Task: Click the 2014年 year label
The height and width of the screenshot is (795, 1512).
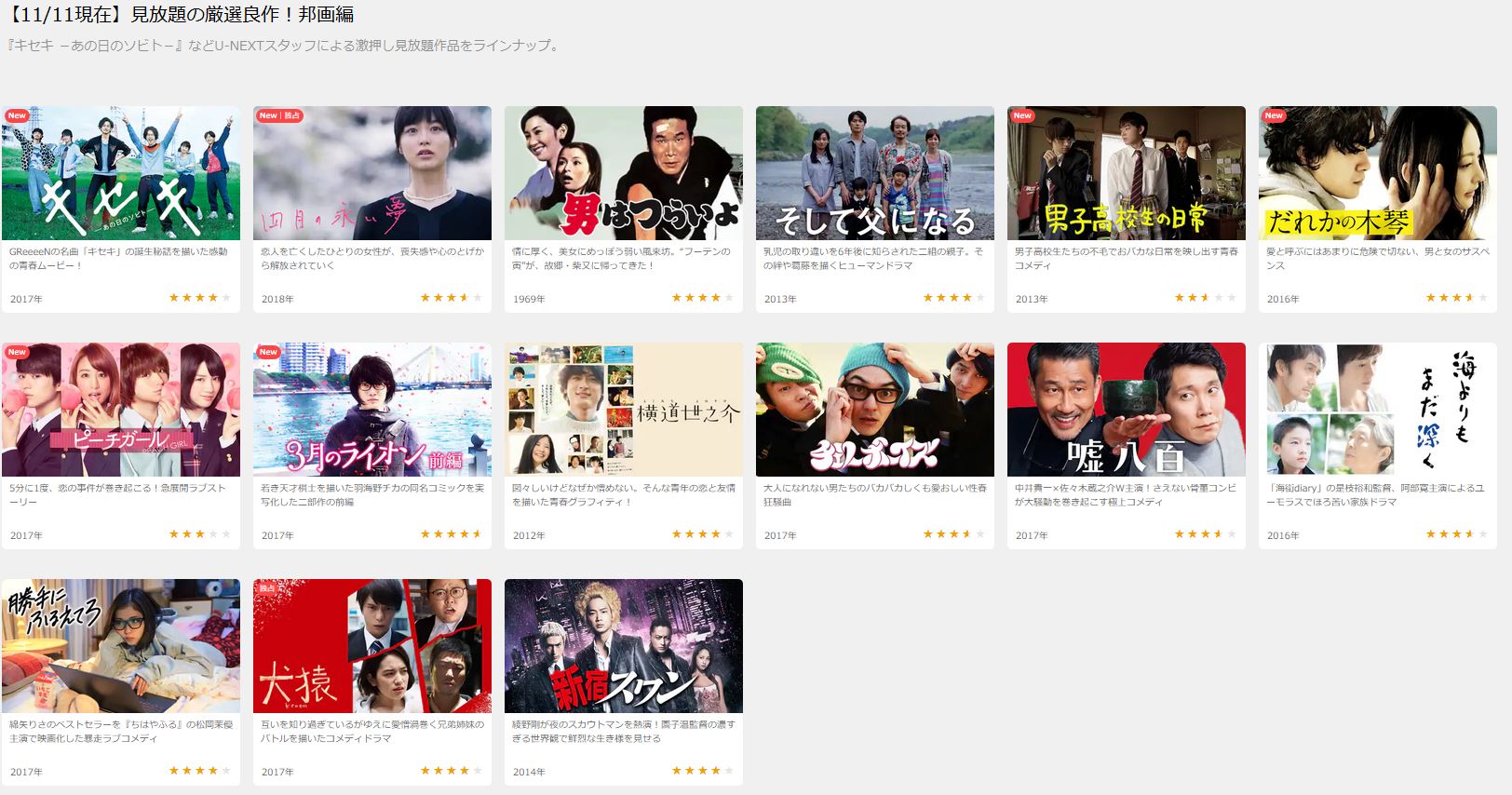Action: [529, 772]
